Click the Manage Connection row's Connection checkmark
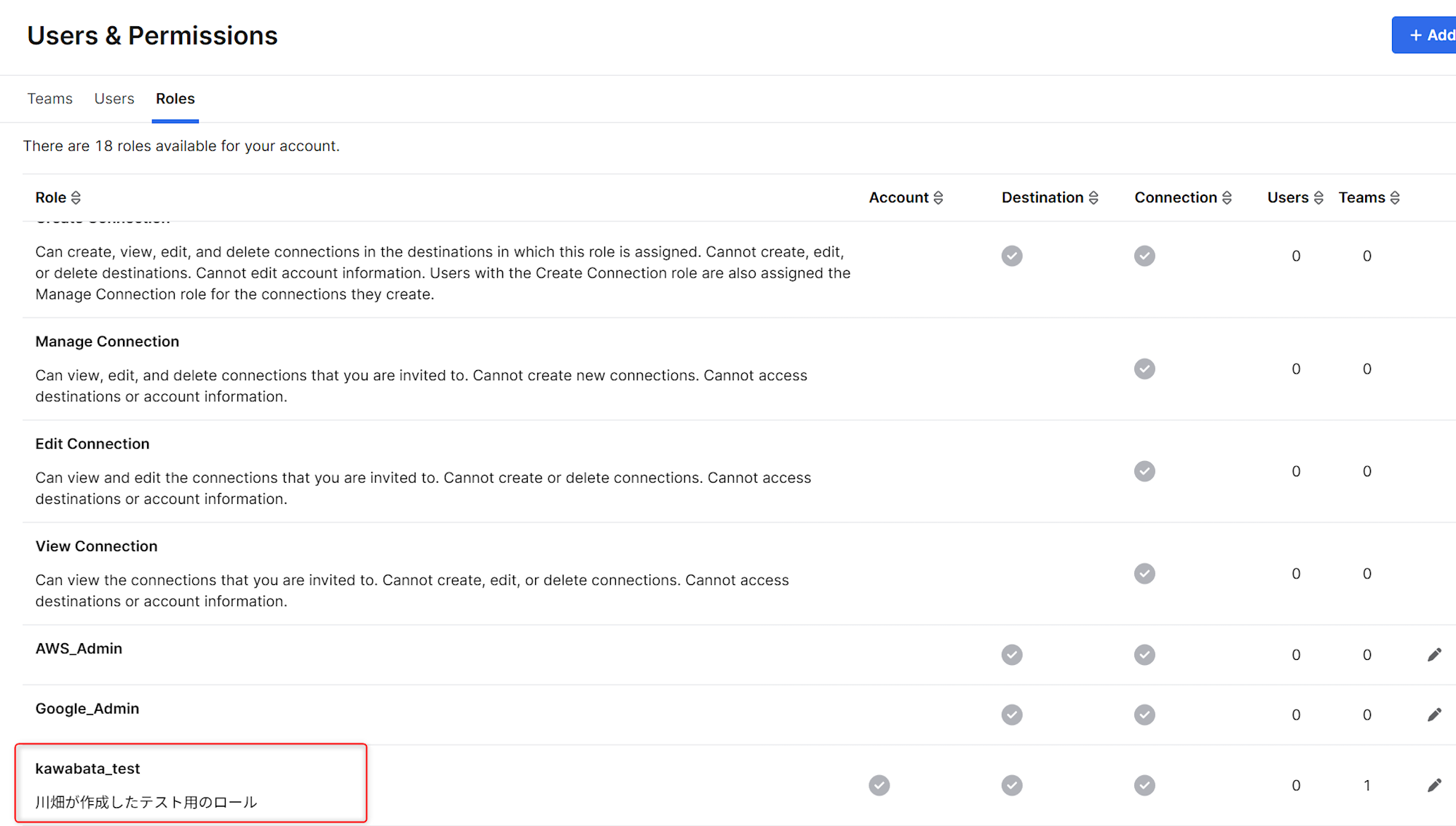Screen dimensions: 1456x826 [x=1144, y=369]
